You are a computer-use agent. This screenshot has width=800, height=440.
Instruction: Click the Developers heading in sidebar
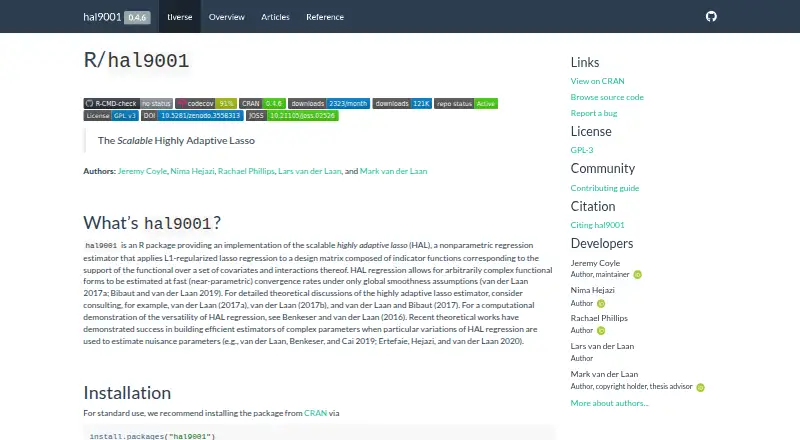(602, 243)
